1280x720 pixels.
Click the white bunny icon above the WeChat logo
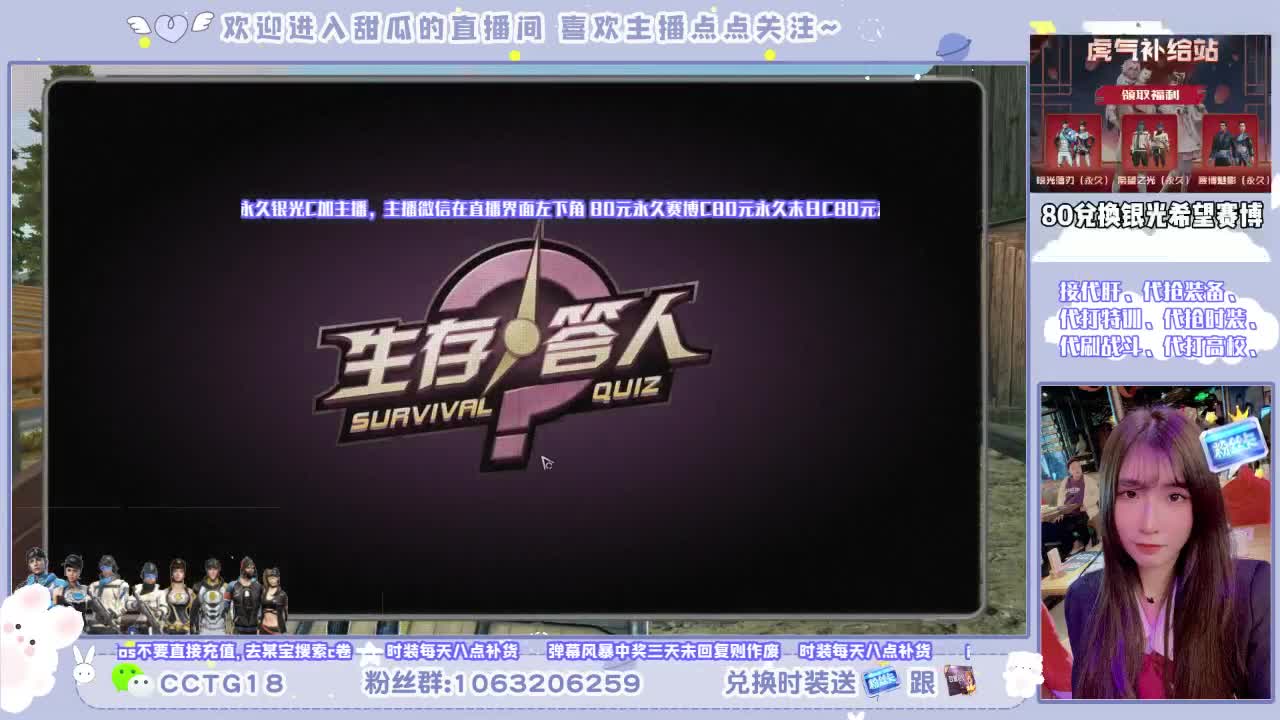pyautogui.click(x=85, y=663)
